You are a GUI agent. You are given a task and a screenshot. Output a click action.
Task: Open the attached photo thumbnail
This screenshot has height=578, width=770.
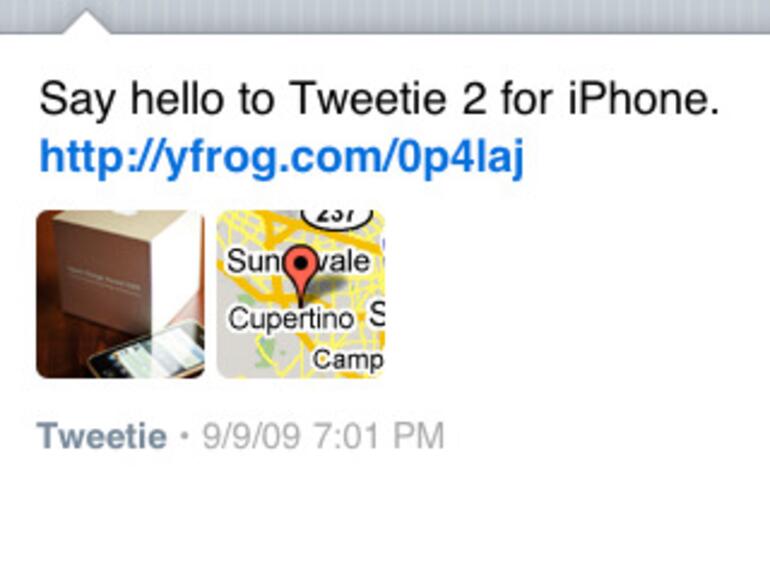point(120,294)
